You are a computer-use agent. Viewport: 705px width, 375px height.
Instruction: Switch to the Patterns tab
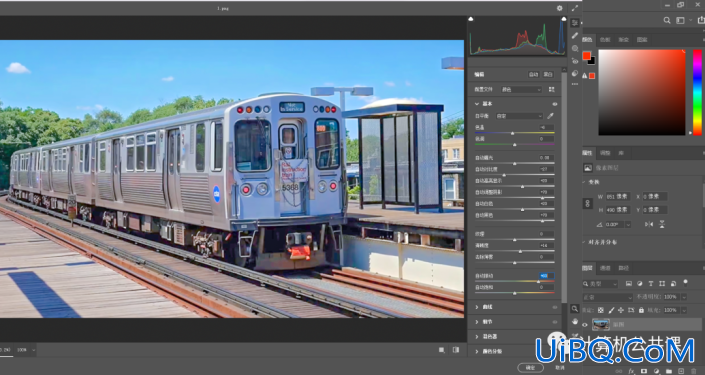(x=642, y=40)
